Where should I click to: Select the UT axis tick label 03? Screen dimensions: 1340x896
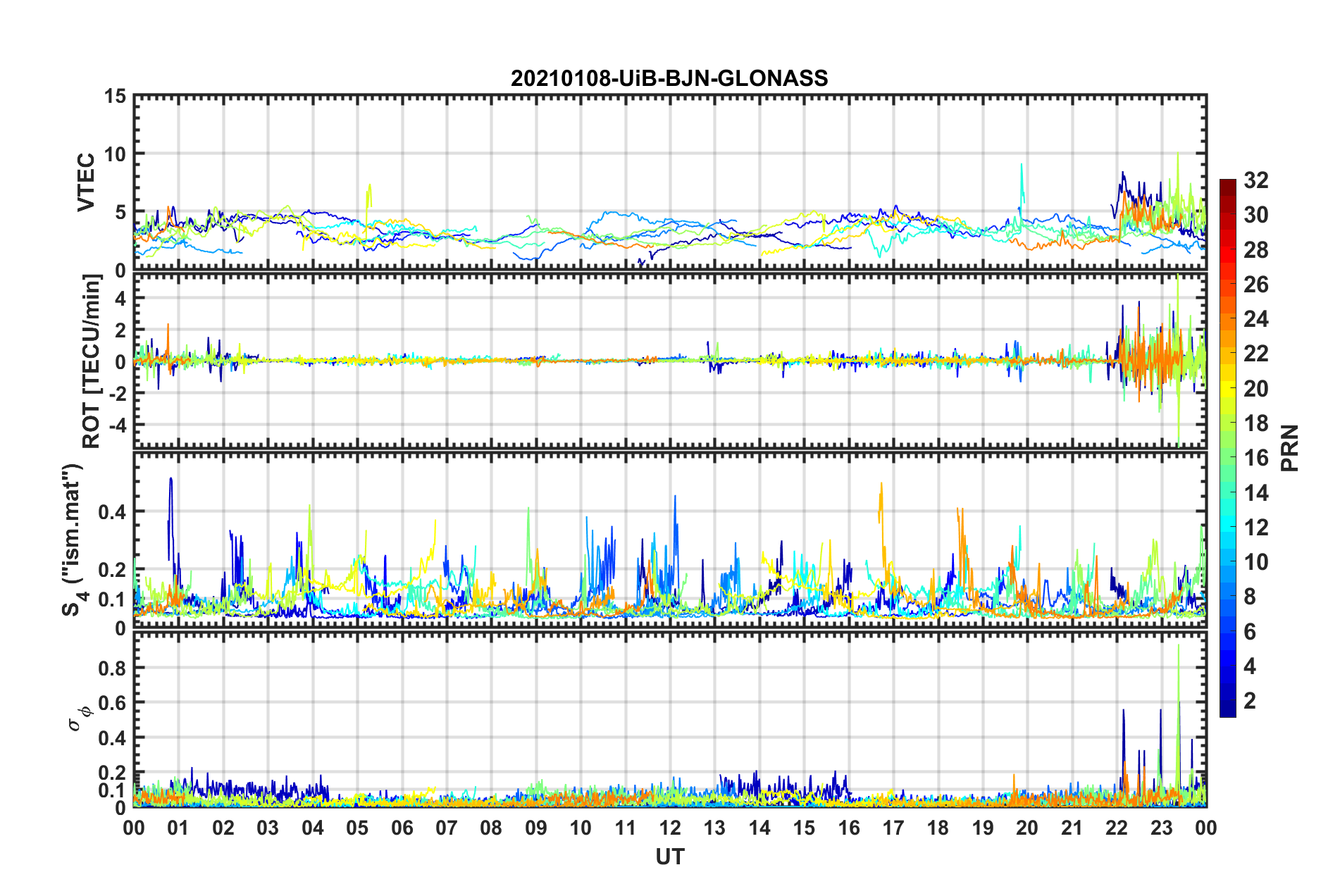pos(268,828)
